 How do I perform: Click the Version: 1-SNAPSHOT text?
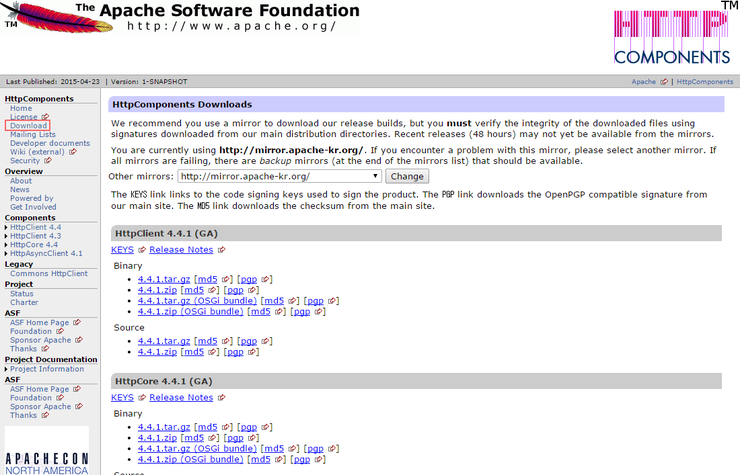149,82
